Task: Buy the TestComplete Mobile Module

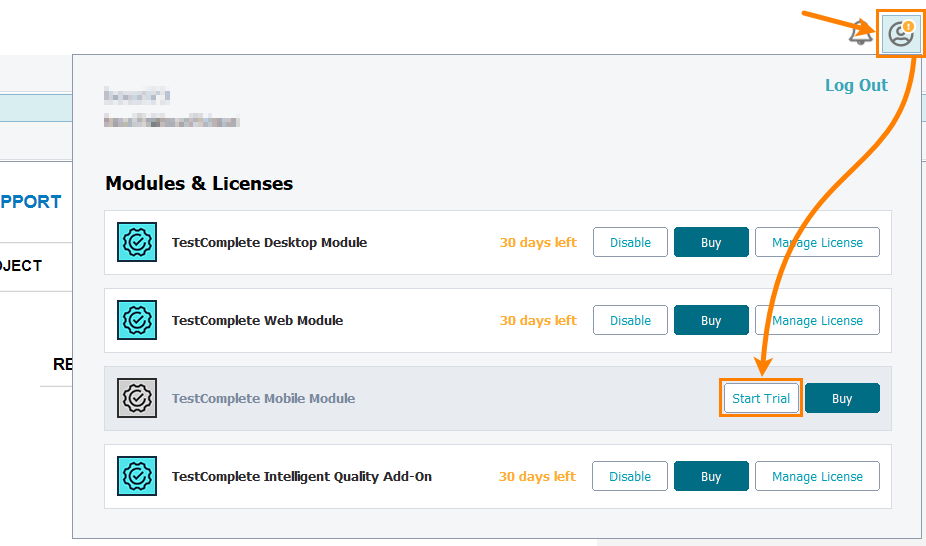Action: tap(842, 399)
